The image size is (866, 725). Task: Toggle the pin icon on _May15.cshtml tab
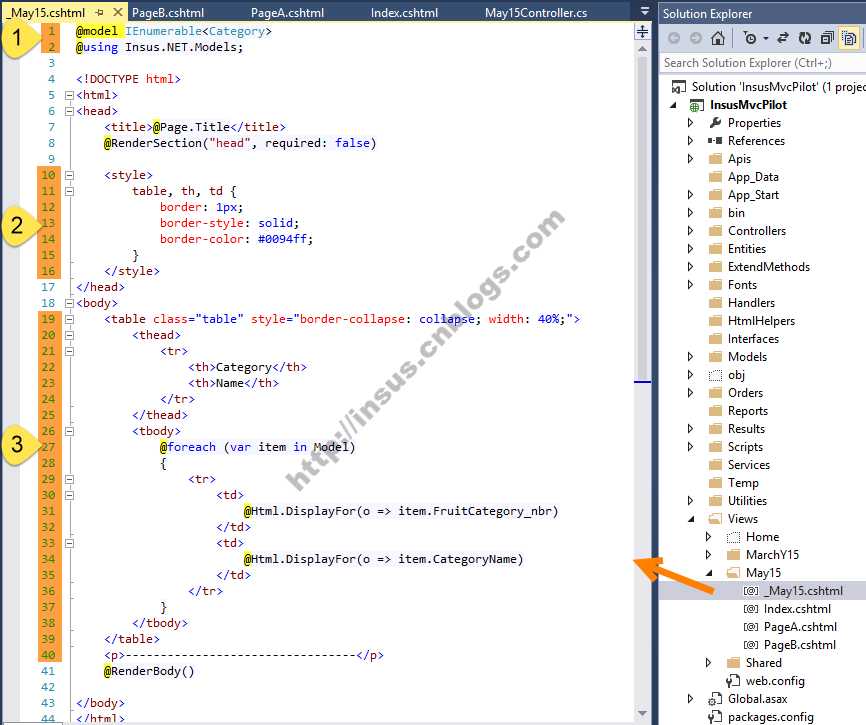click(99, 12)
